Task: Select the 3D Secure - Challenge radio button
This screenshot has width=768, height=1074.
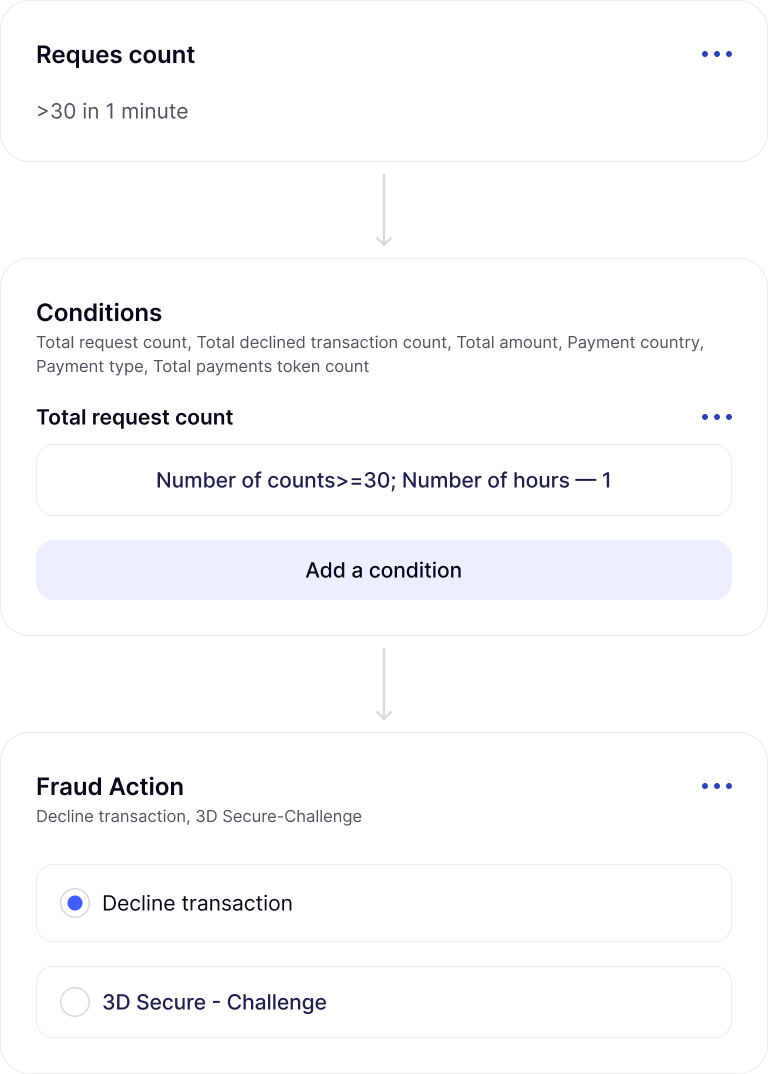Action: [x=75, y=1002]
